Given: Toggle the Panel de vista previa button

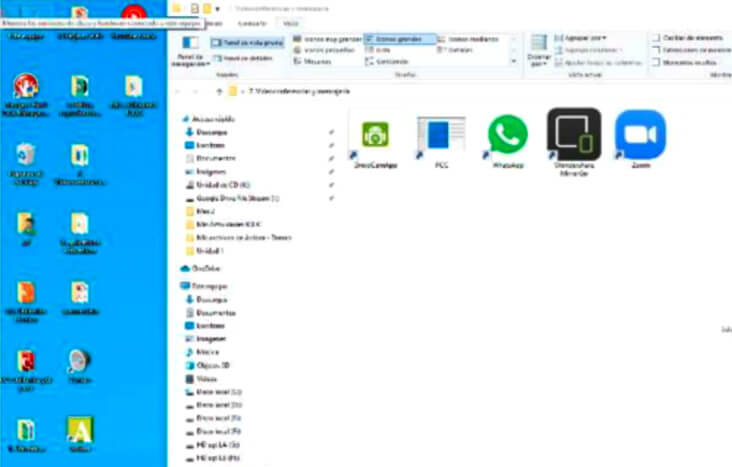Looking at the screenshot, I should pos(247,42).
